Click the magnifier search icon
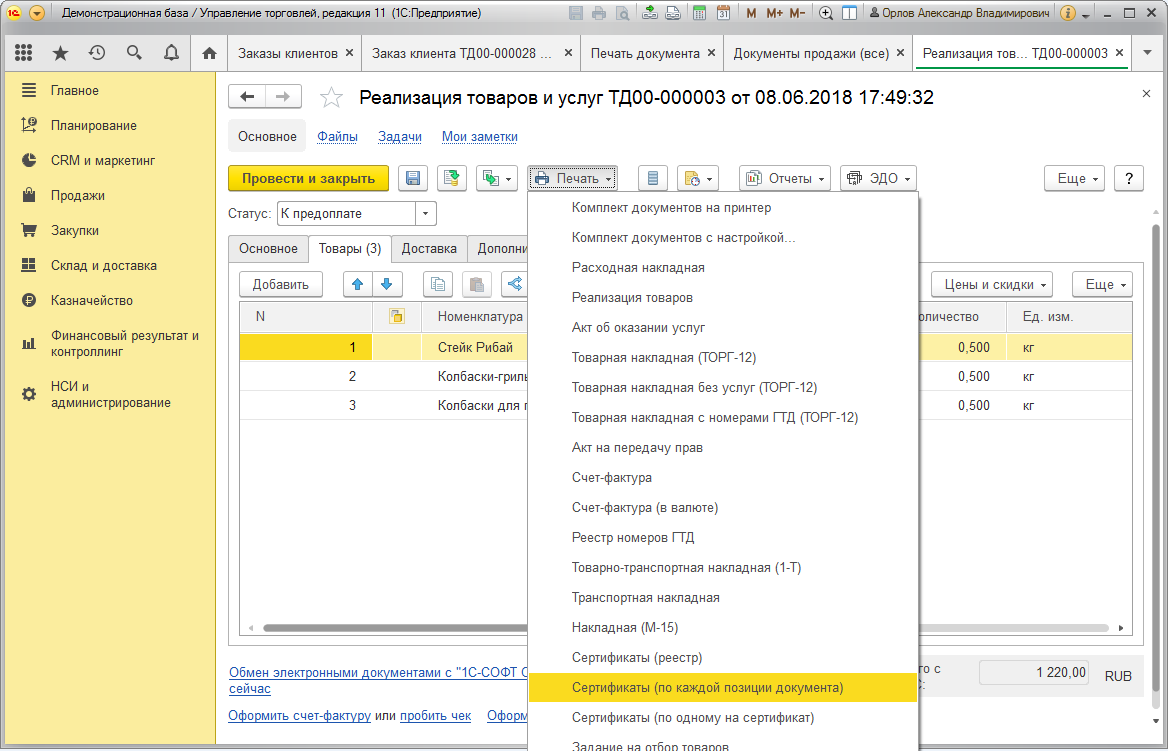The height and width of the screenshot is (751, 1168). click(134, 53)
